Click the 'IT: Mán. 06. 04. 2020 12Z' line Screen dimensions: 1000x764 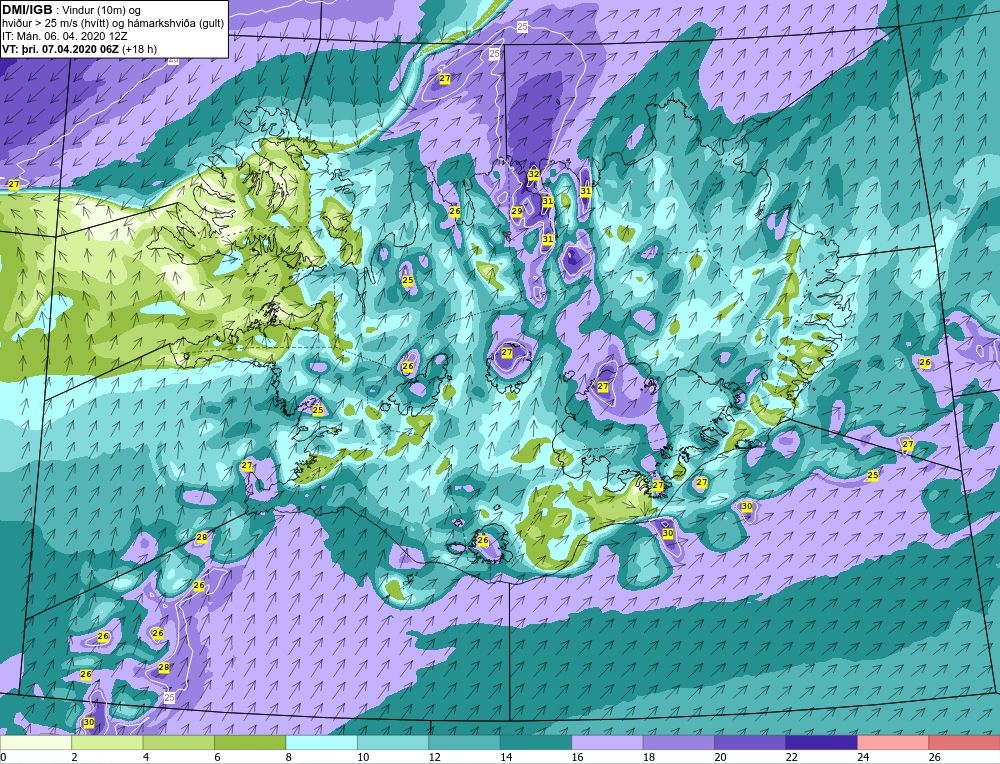coord(64,36)
